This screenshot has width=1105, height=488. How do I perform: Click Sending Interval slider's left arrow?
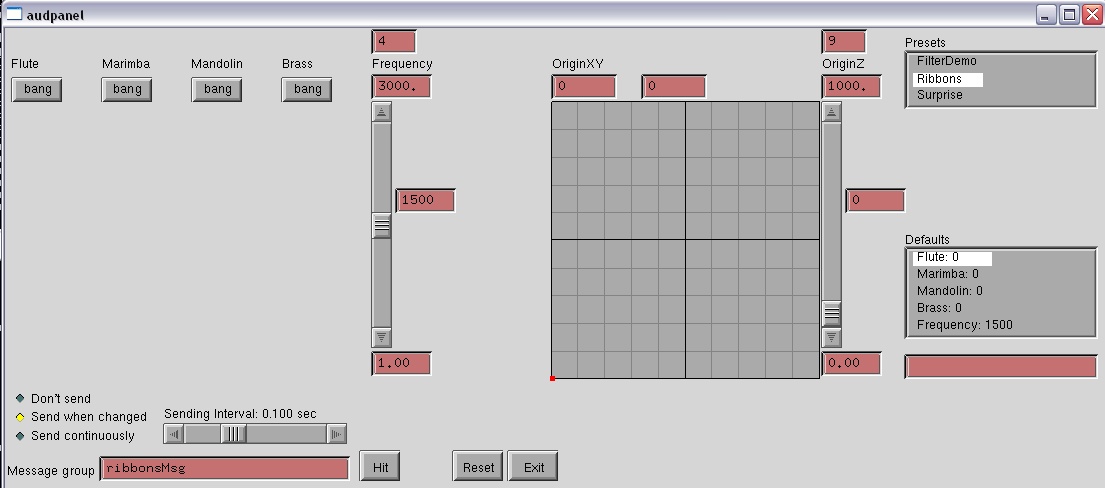coord(174,434)
